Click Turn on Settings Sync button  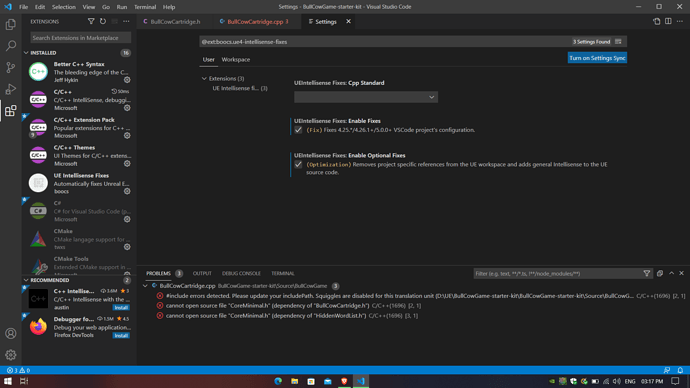click(x=597, y=58)
